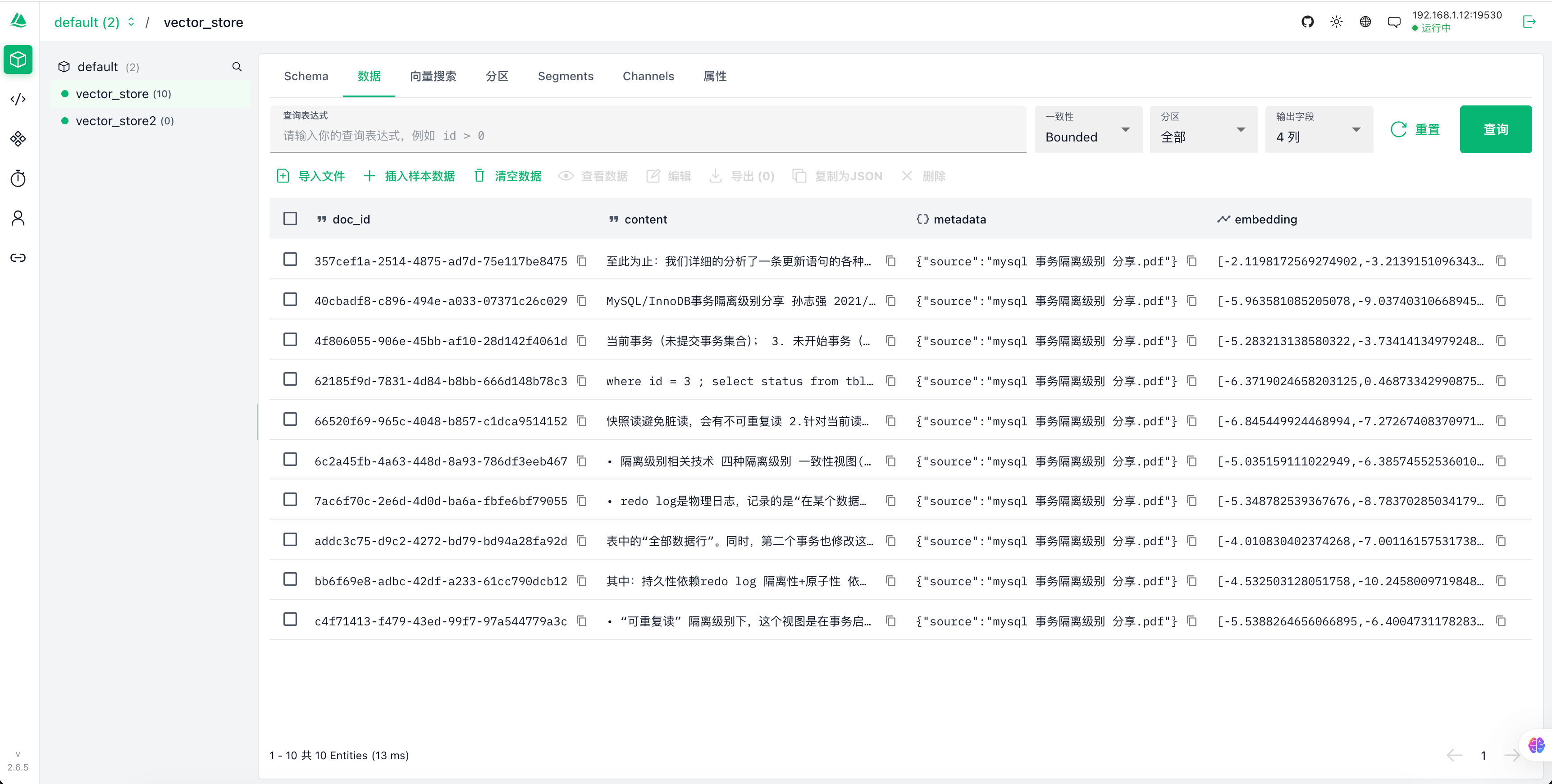Image resolution: width=1552 pixels, height=784 pixels.
Task: Open the output fields 4 列 dropdown
Action: point(1318,130)
